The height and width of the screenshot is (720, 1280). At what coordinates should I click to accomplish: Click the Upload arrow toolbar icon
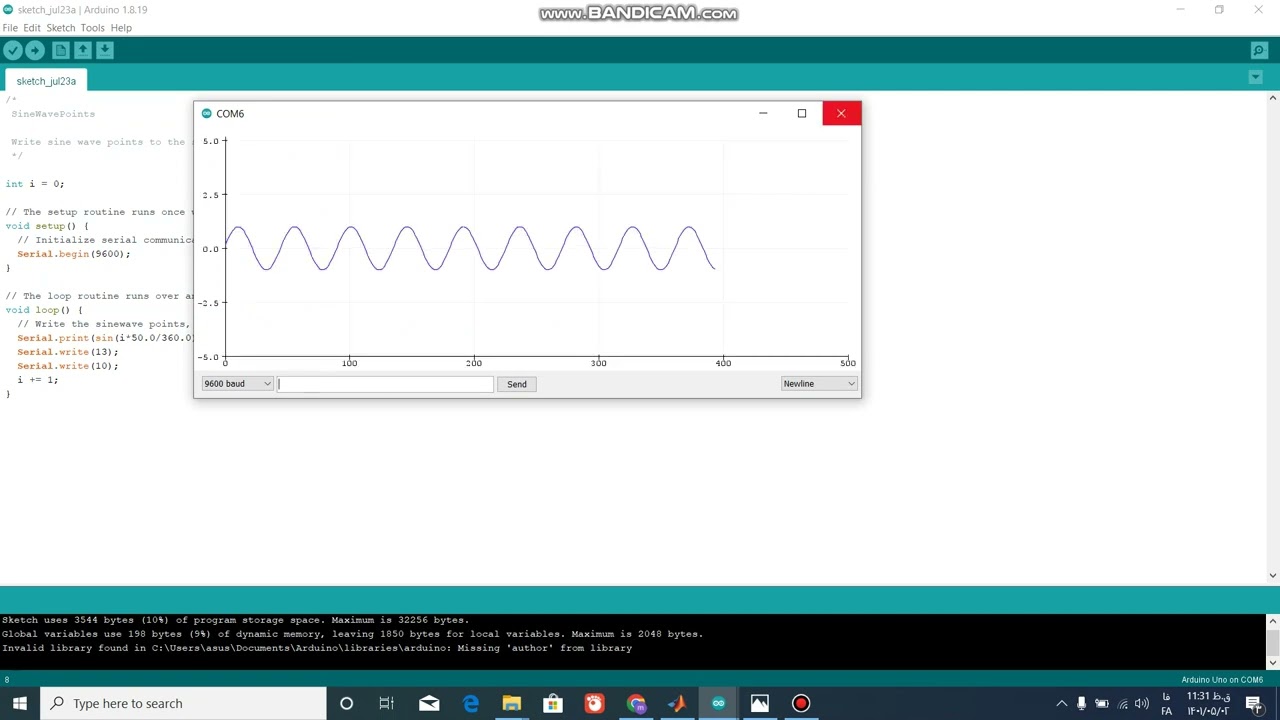point(35,50)
